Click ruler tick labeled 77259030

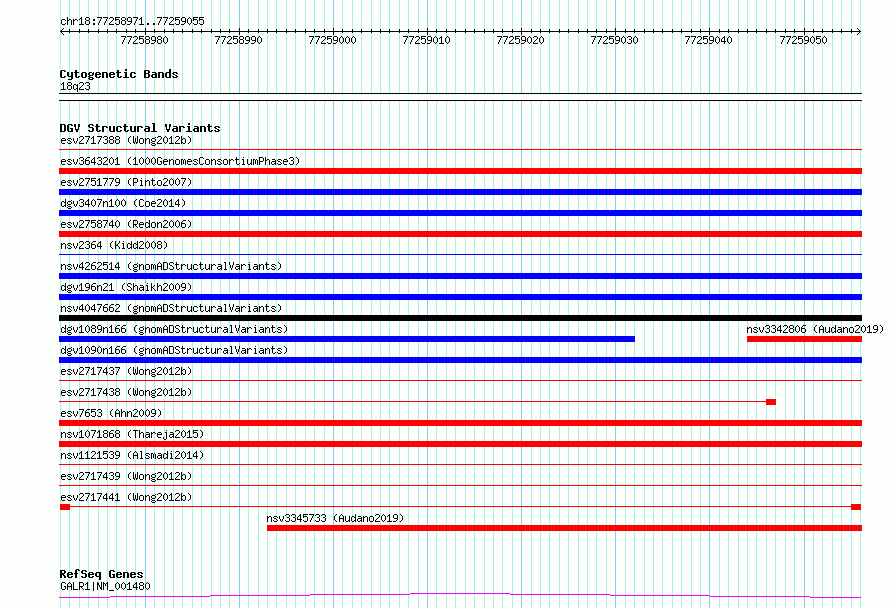point(615,40)
